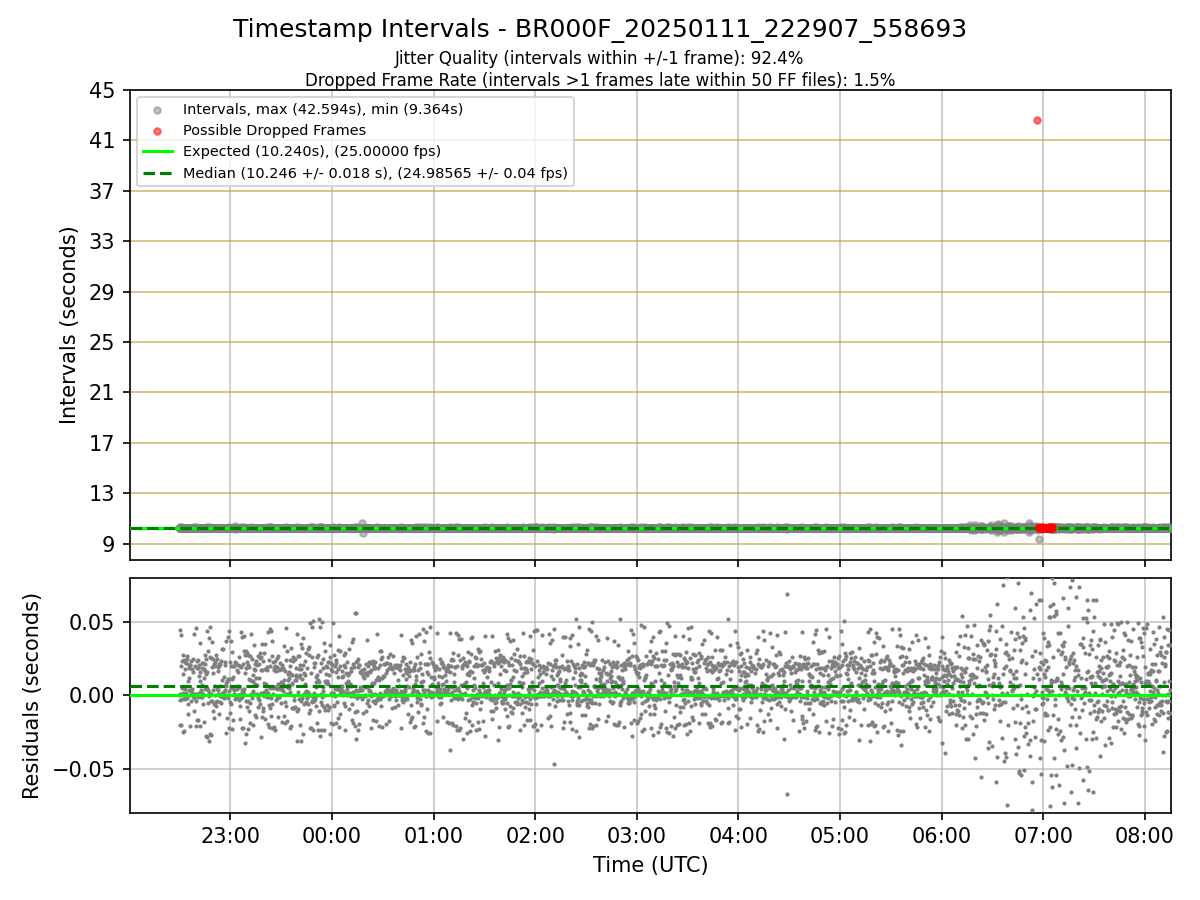Click the '07:00' time tick label
Screen dimensions: 1200x900
pos(1043,835)
